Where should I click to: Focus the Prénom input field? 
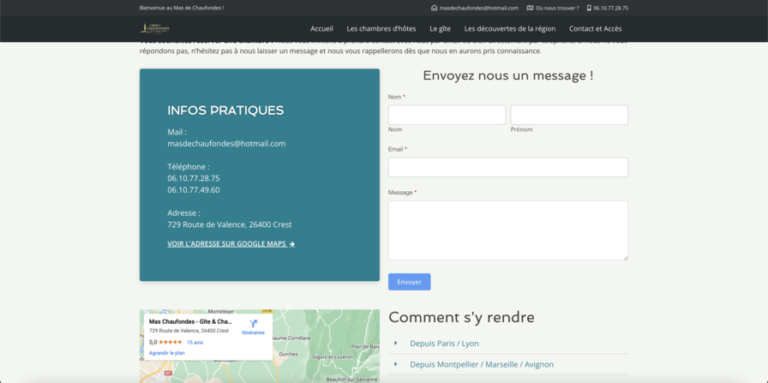pos(569,115)
